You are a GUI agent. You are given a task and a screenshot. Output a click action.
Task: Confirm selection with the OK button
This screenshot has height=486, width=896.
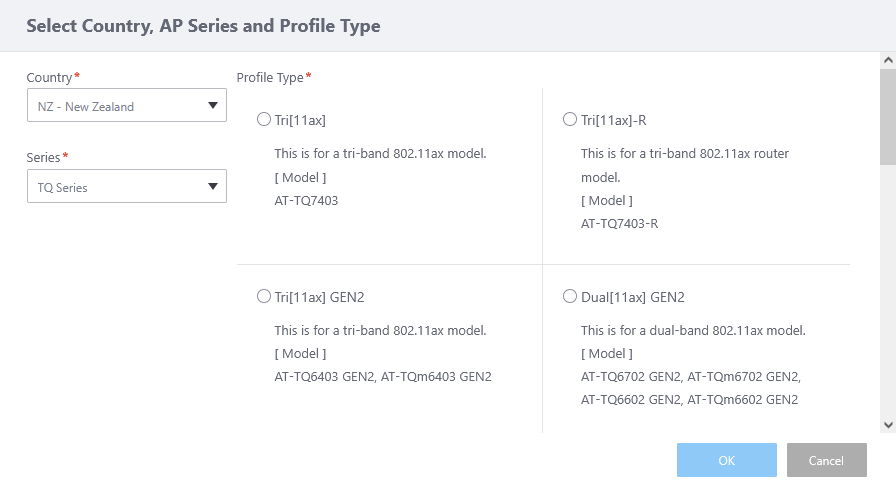(726, 460)
